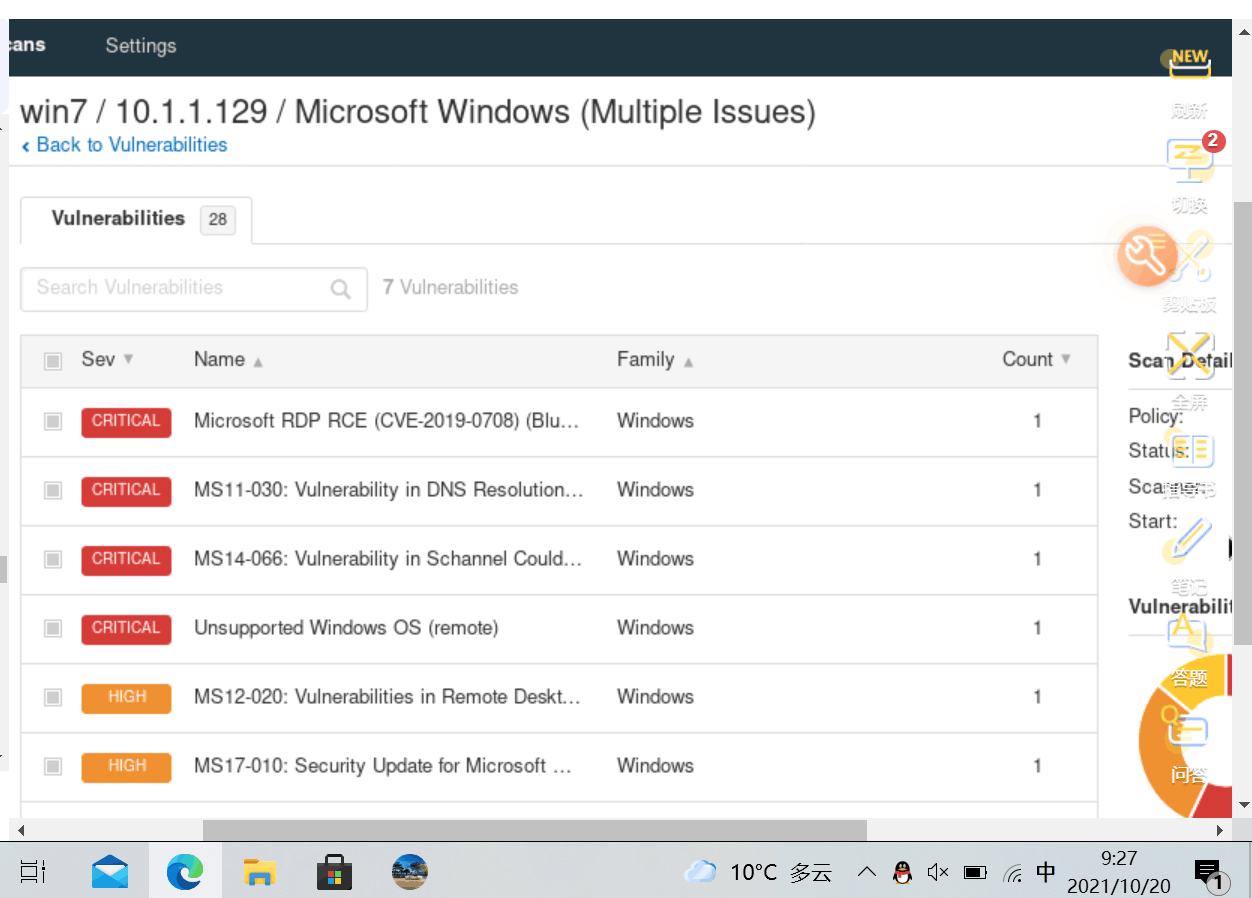
Task: Click the weather cloud icon
Action: pos(700,871)
